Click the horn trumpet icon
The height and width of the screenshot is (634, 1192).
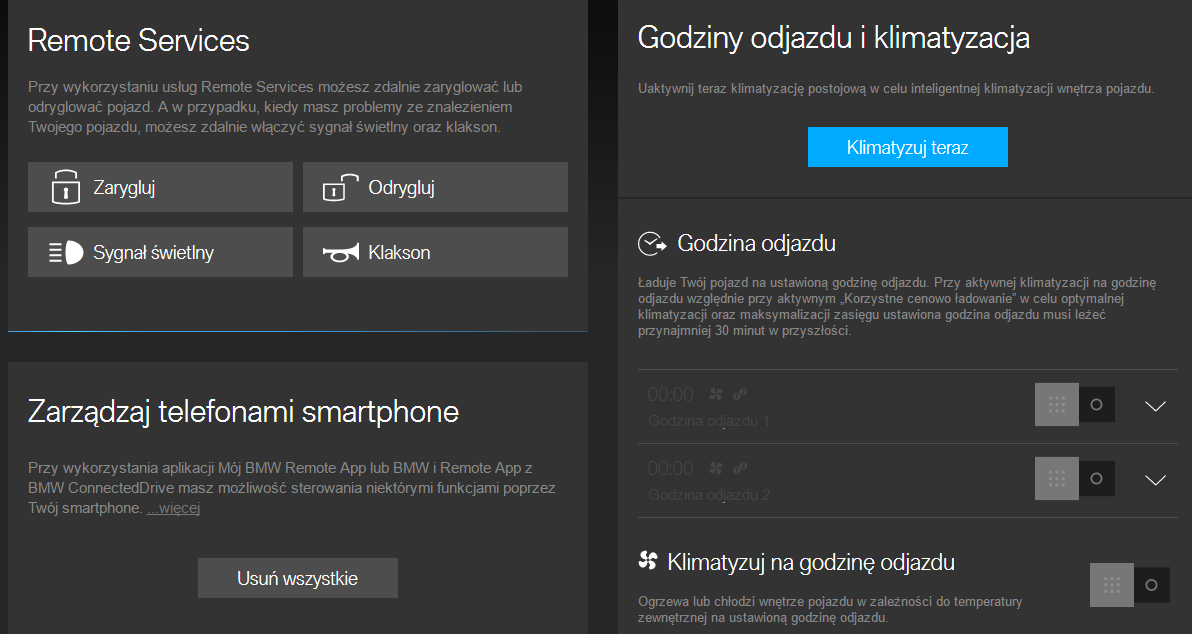(x=341, y=252)
